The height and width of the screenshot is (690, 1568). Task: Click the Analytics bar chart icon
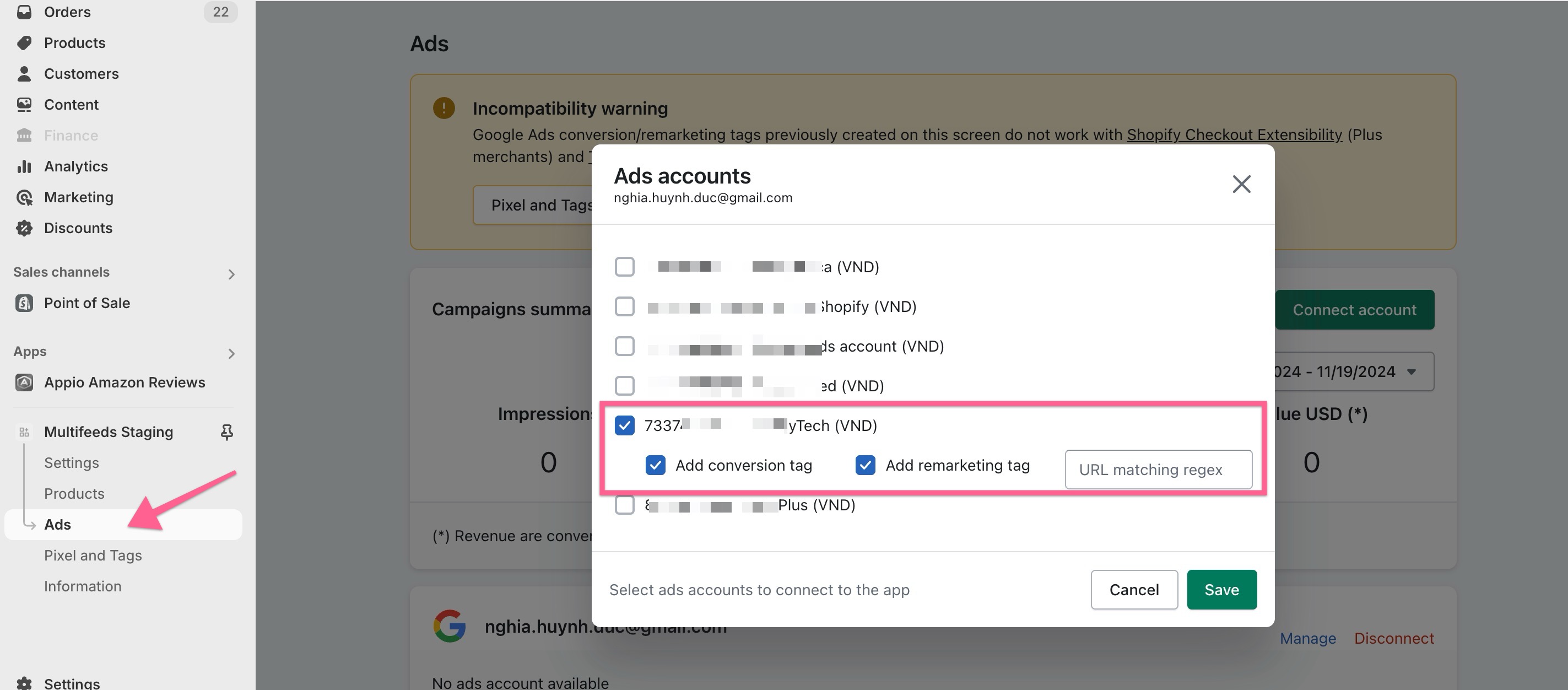(x=24, y=166)
